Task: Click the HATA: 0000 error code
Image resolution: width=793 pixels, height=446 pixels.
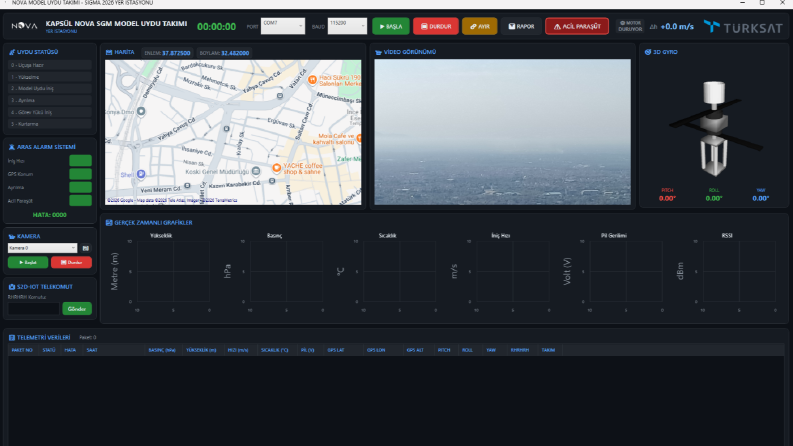Action: coord(50,215)
